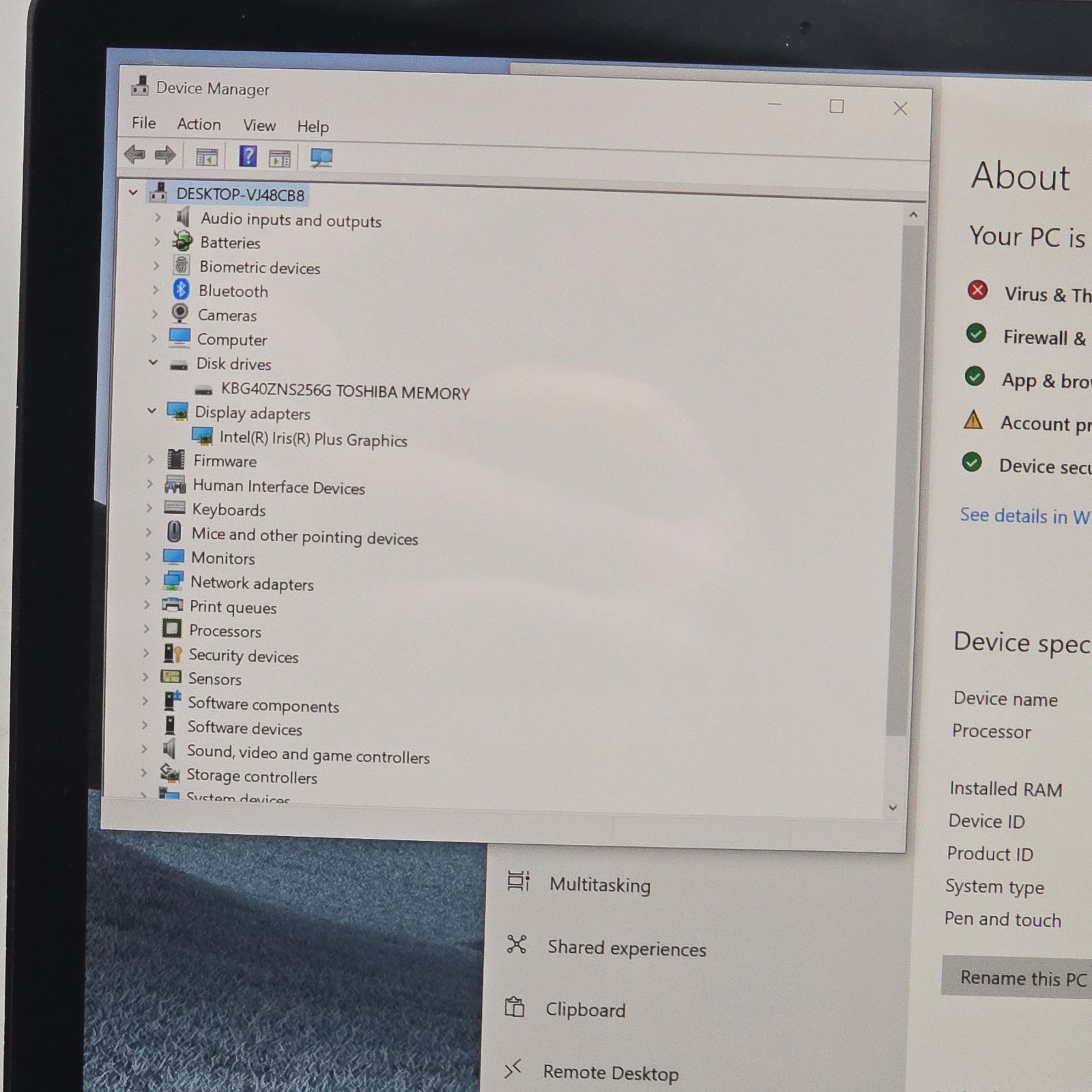Open the blue Help toolbar icon

tap(248, 157)
